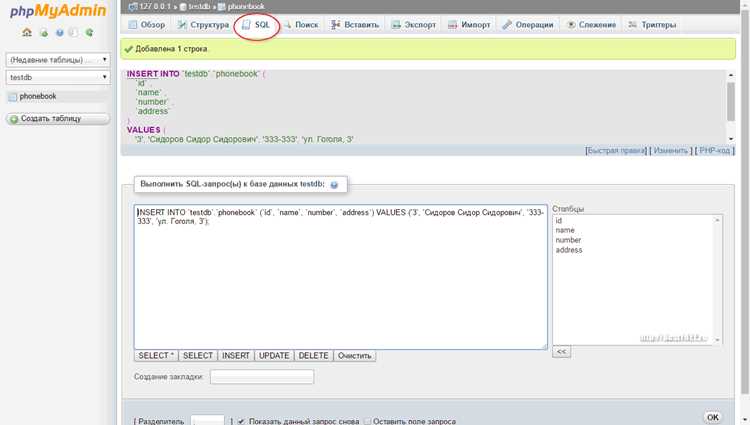Open the Обзор tab

(x=147, y=24)
